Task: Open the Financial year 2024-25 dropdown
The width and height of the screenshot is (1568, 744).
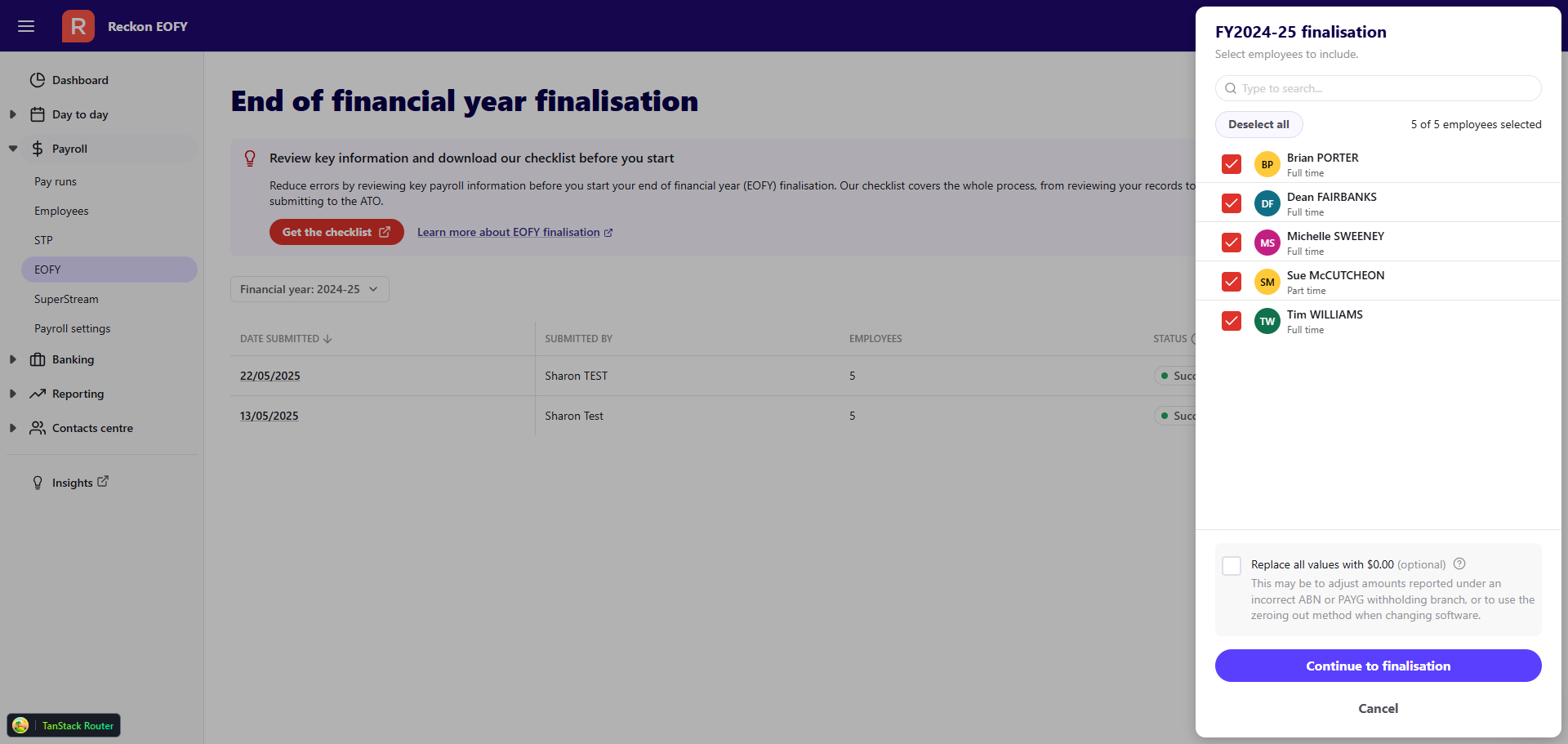Action: (x=310, y=289)
